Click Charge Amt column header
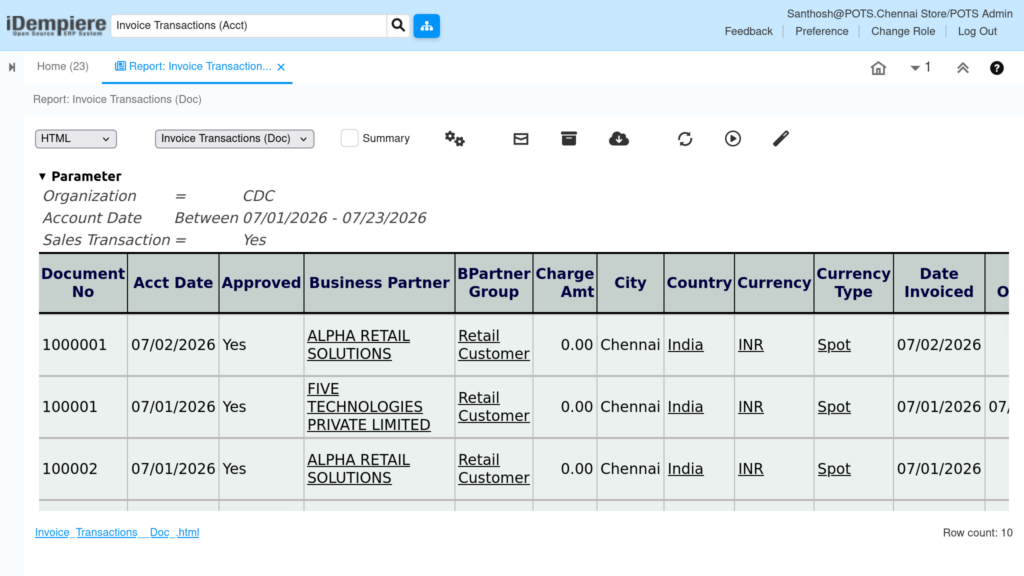This screenshot has height=576, width=1024. (565, 283)
